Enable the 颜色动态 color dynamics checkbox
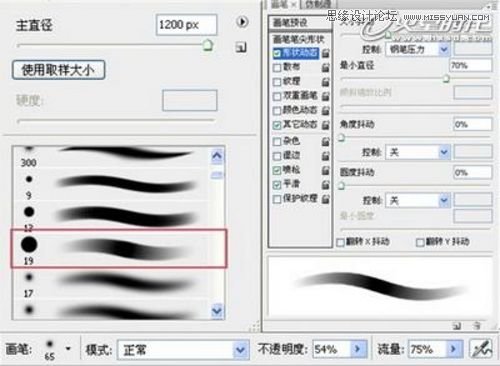This screenshot has height=366, width=500. click(x=277, y=111)
